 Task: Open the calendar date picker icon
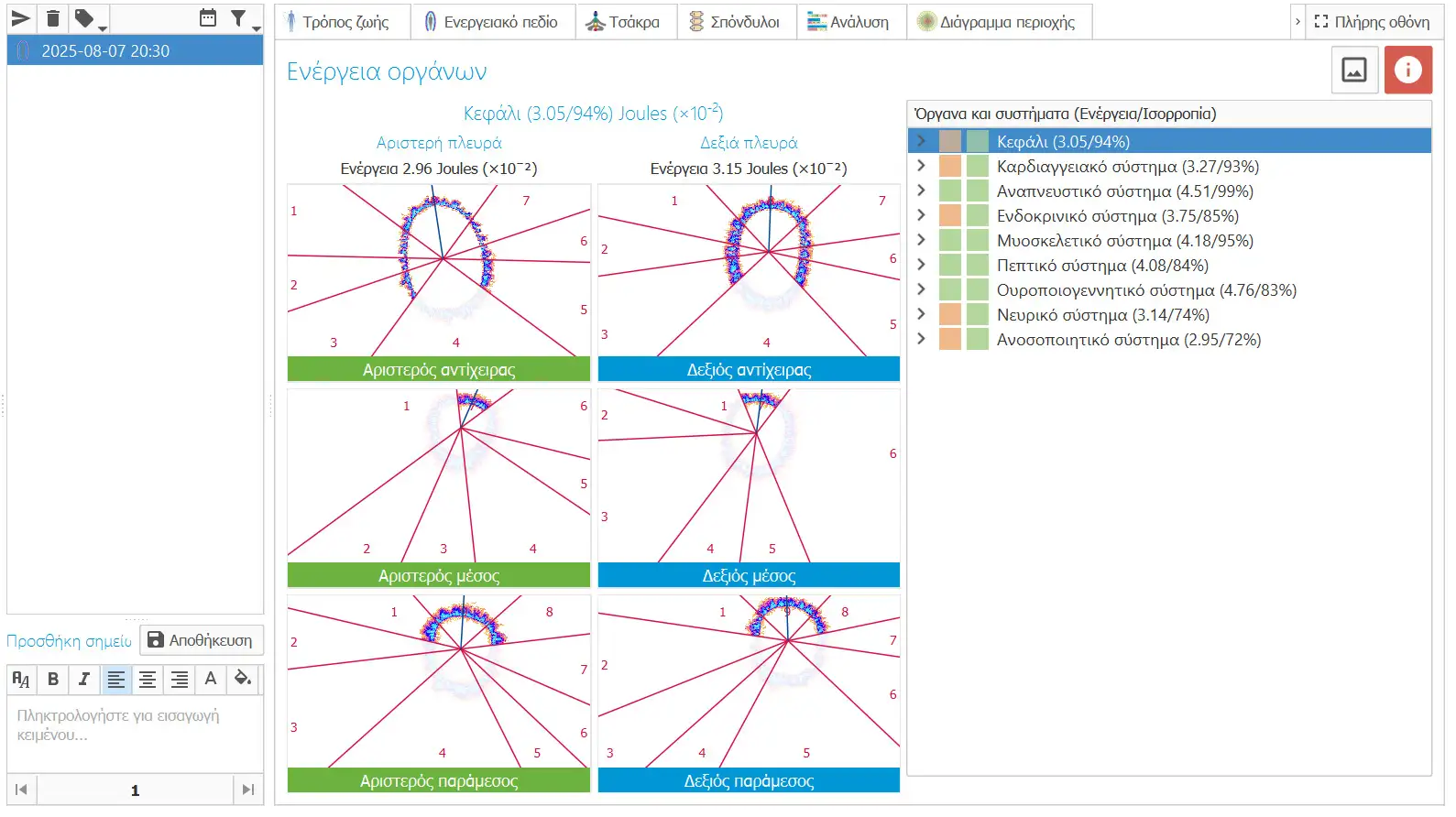[x=208, y=18]
